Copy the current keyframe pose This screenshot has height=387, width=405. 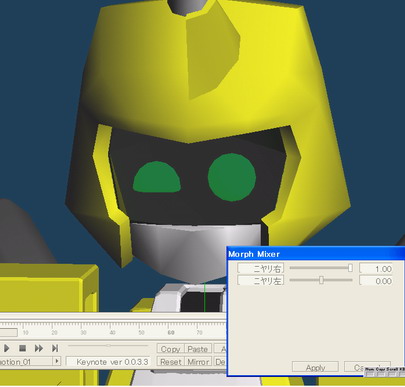(x=170, y=349)
